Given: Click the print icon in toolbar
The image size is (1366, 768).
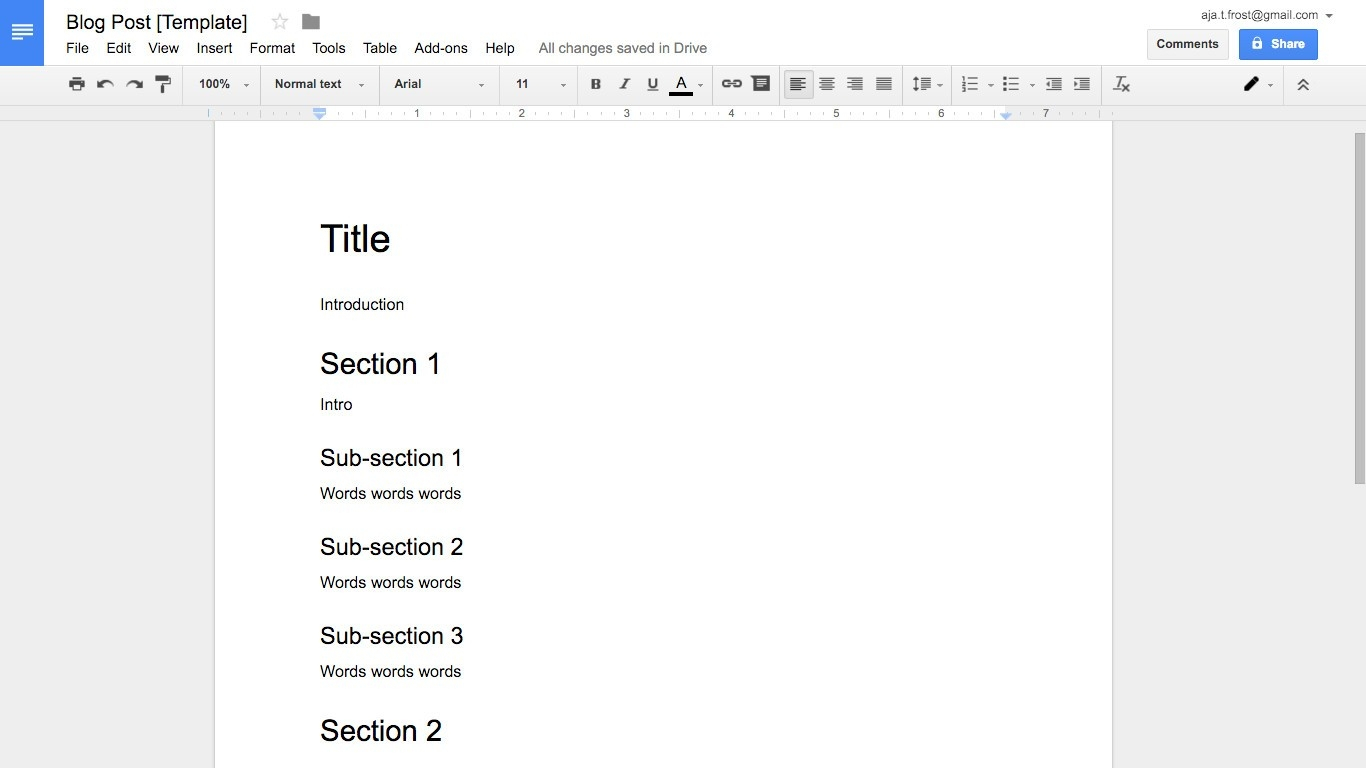Looking at the screenshot, I should point(77,84).
